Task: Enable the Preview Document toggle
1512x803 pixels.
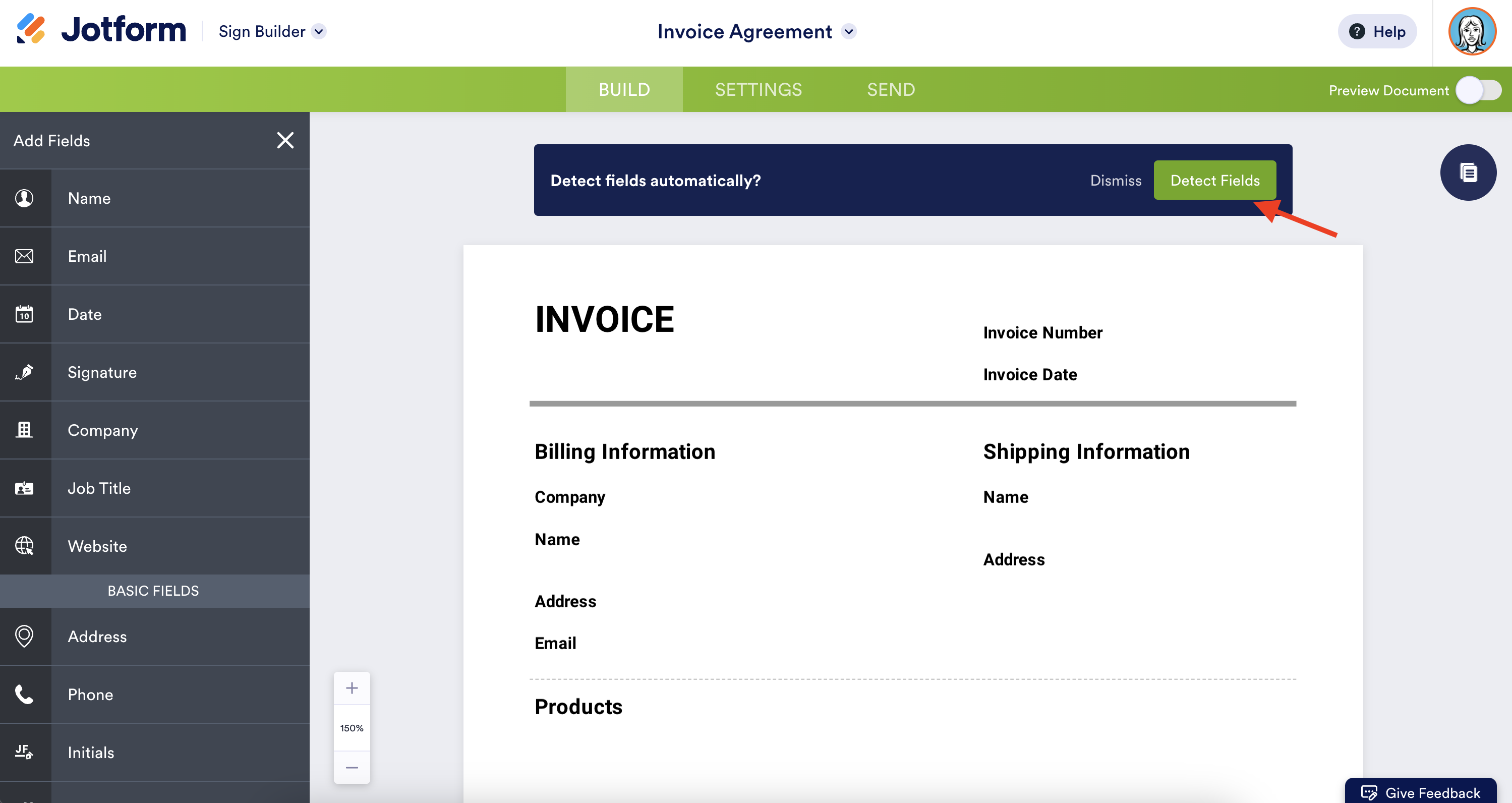Action: tap(1478, 90)
